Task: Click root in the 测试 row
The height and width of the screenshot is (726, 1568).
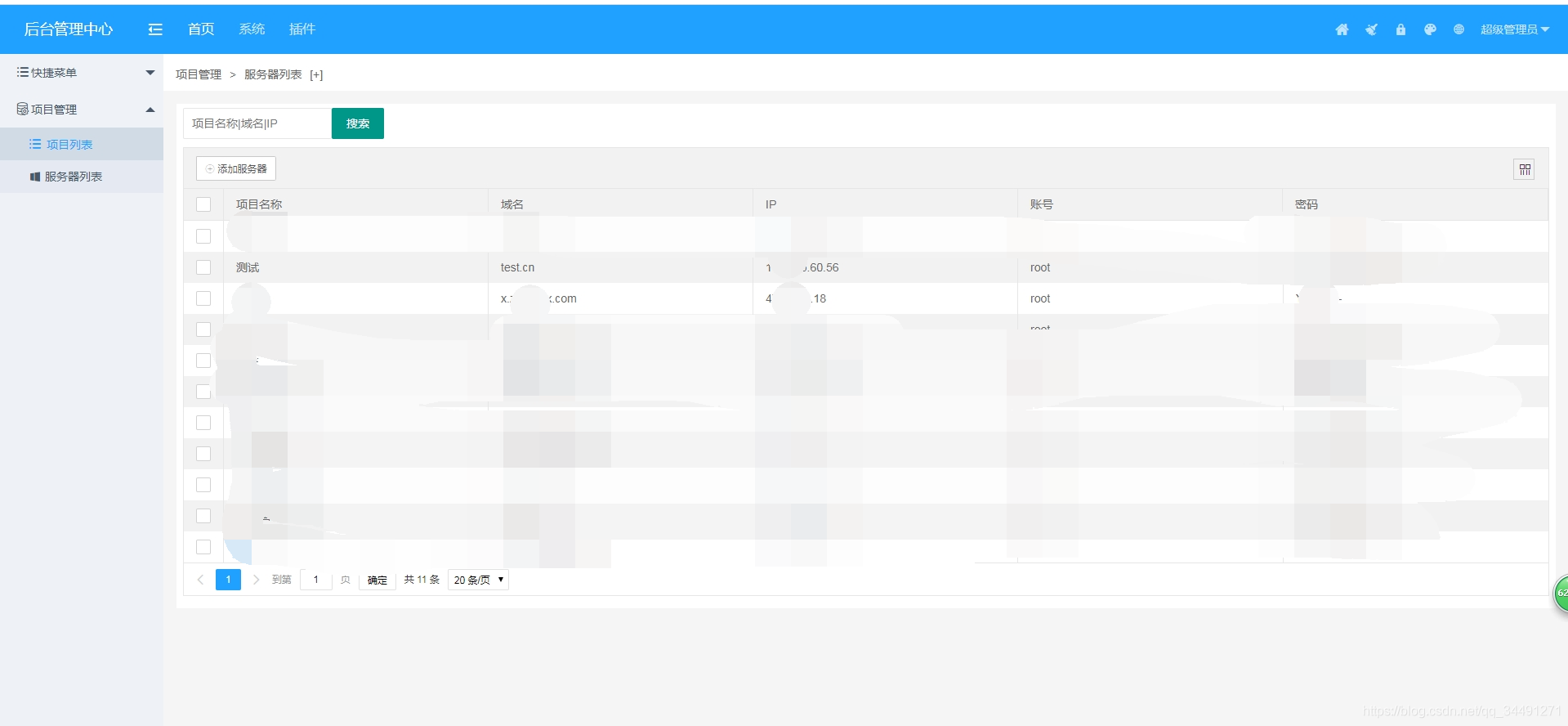Action: [x=1040, y=267]
